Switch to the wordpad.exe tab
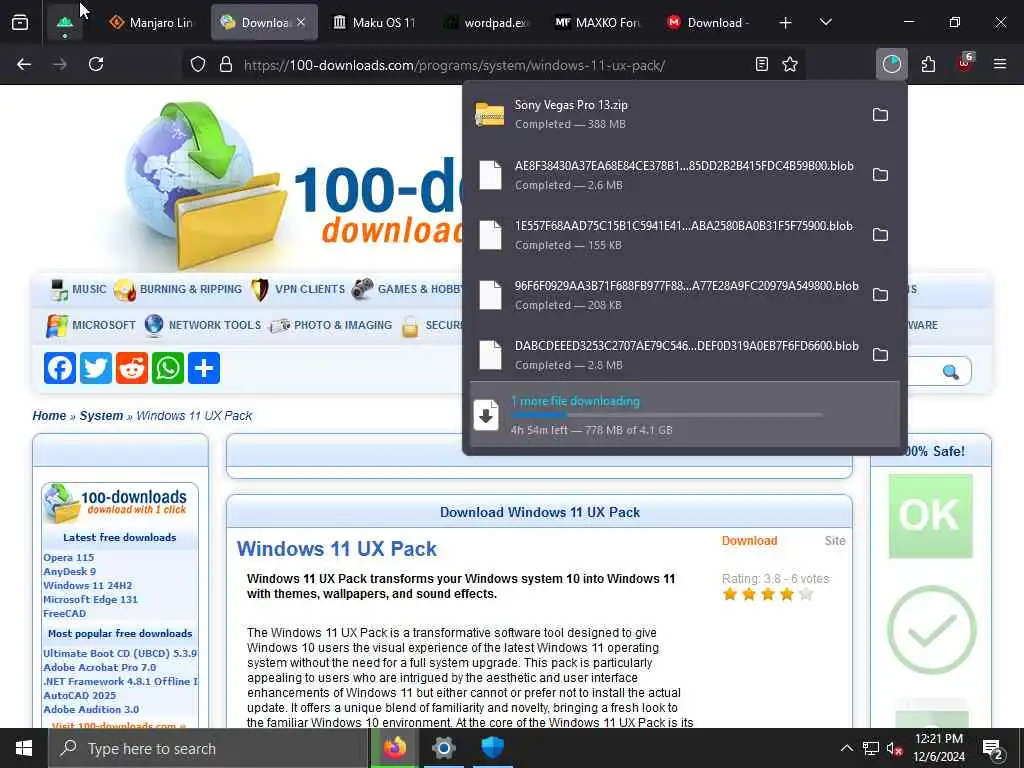 click(x=487, y=23)
